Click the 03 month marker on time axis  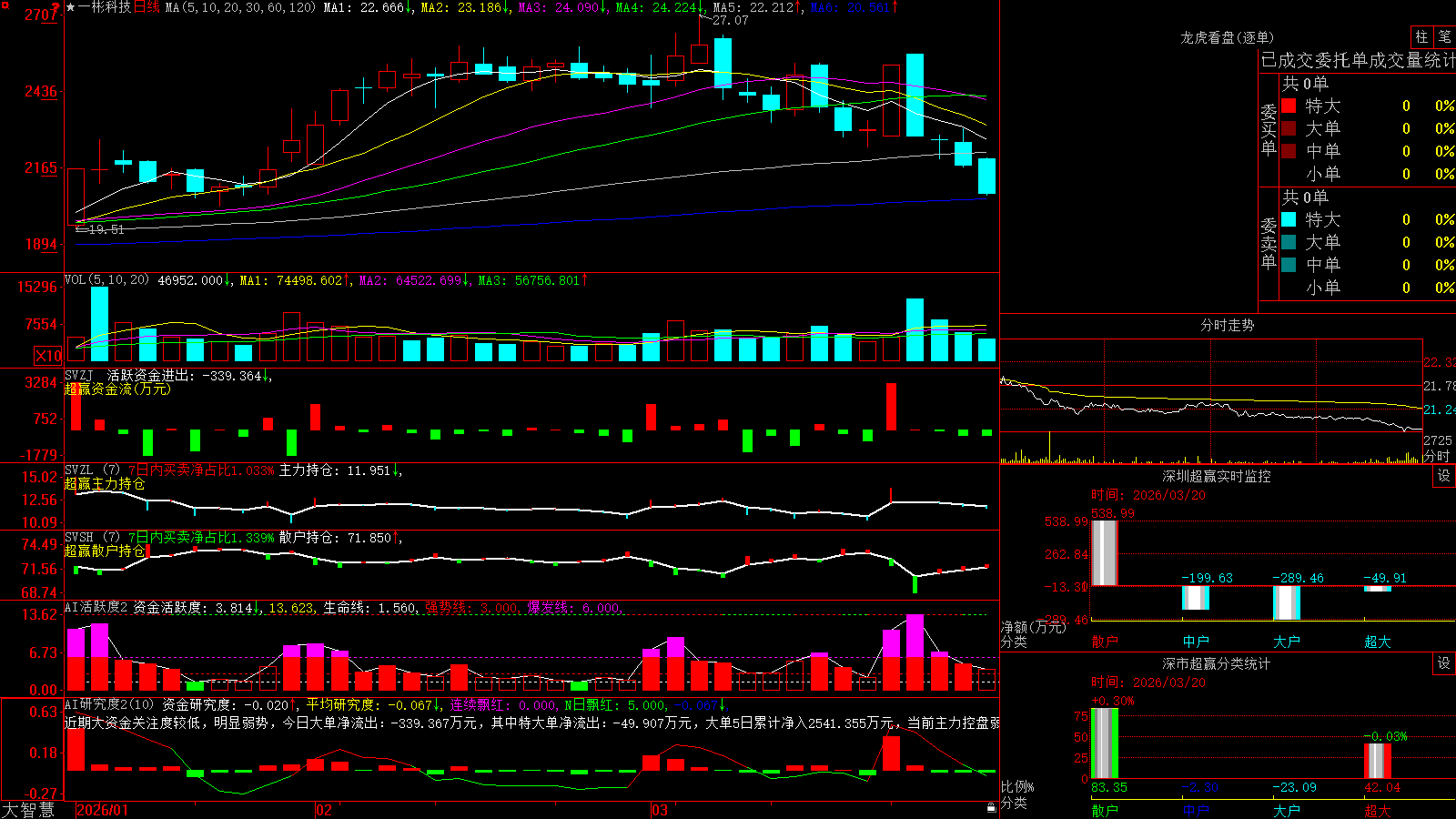coord(660,810)
